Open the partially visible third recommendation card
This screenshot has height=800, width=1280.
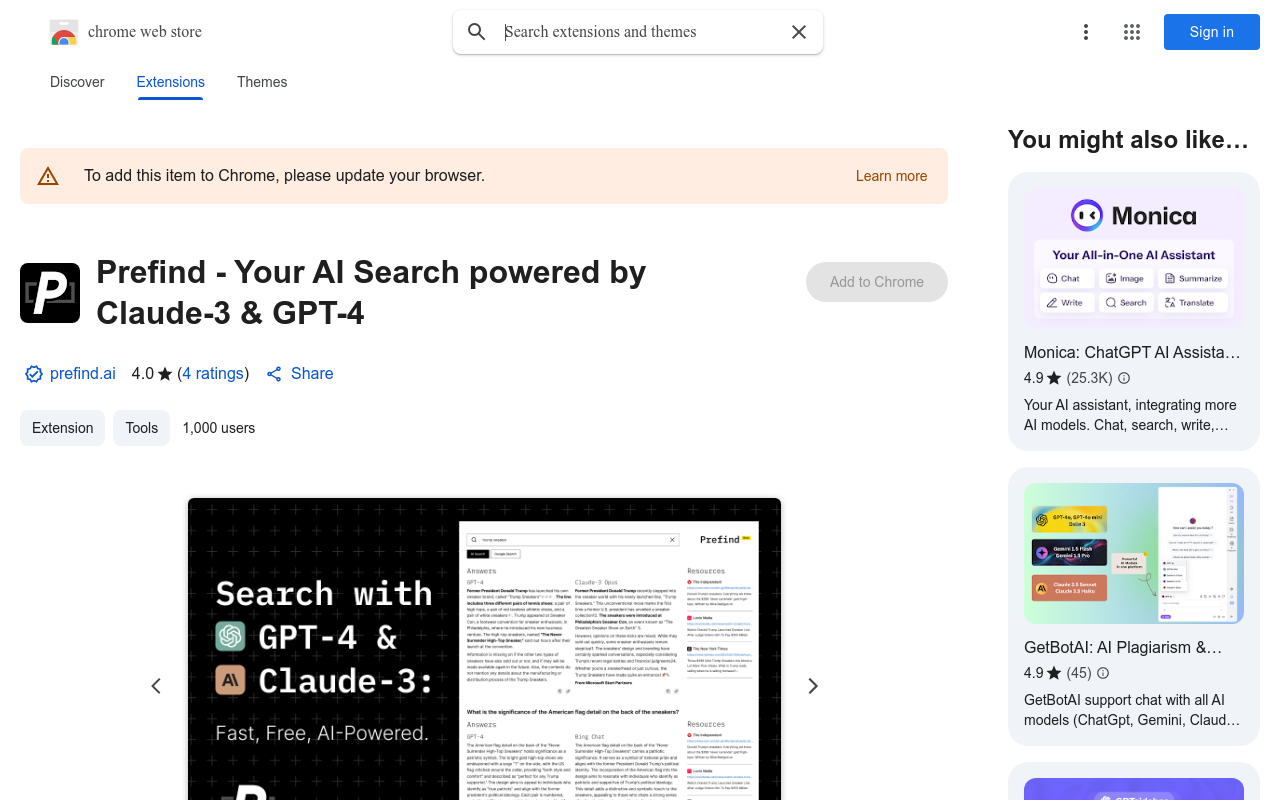pyautogui.click(x=1134, y=782)
